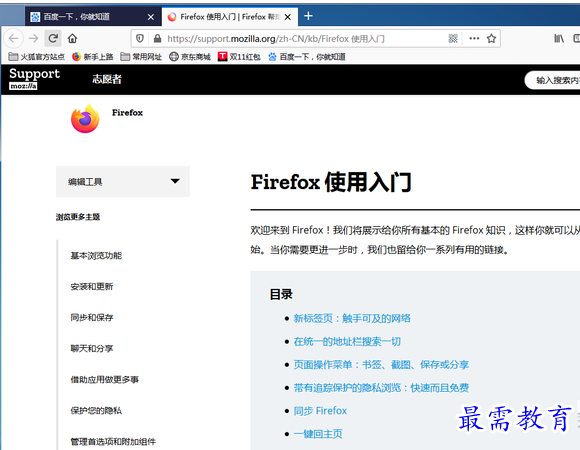The width and height of the screenshot is (580, 450).
Task: Expand the 编辑工具 dropdown
Action: point(122,181)
